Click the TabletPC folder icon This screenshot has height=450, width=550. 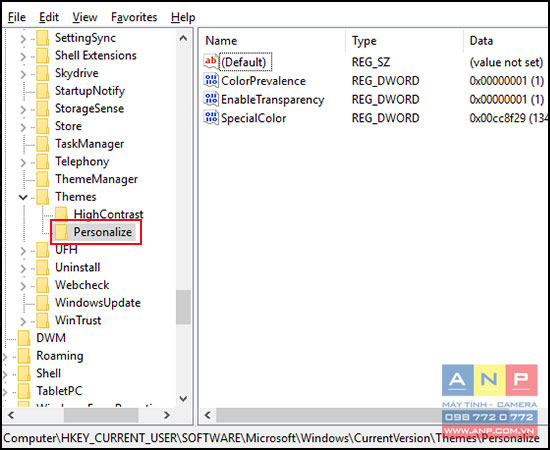pyautogui.click(x=24, y=391)
